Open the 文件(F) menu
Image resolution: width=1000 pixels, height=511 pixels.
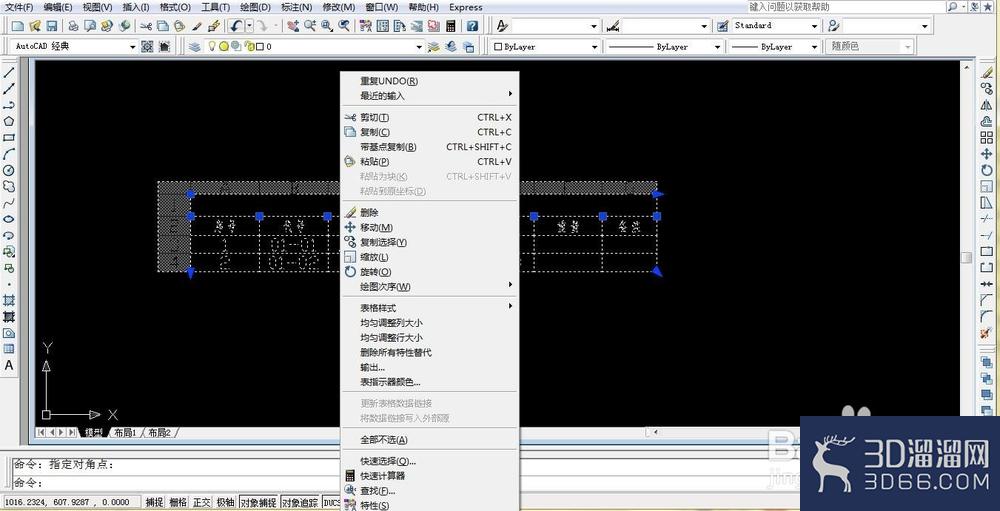click(x=19, y=7)
